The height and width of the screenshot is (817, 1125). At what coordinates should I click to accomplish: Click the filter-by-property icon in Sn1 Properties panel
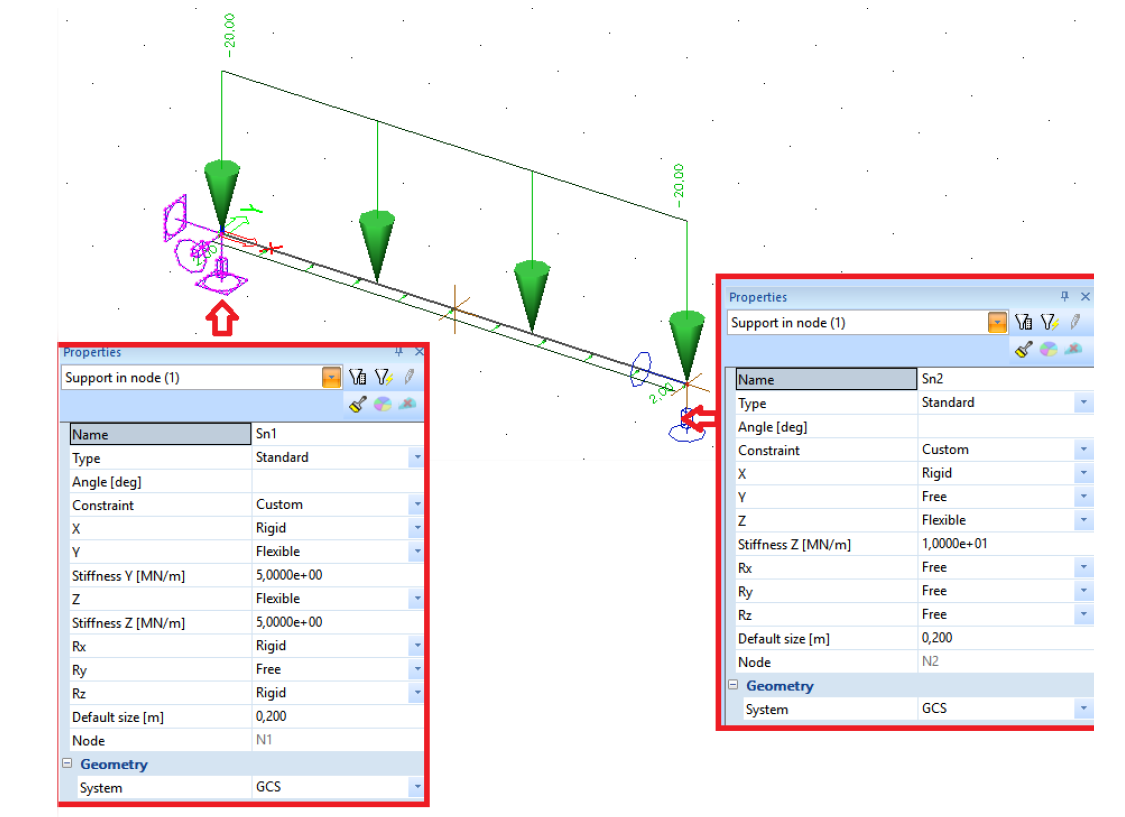358,377
